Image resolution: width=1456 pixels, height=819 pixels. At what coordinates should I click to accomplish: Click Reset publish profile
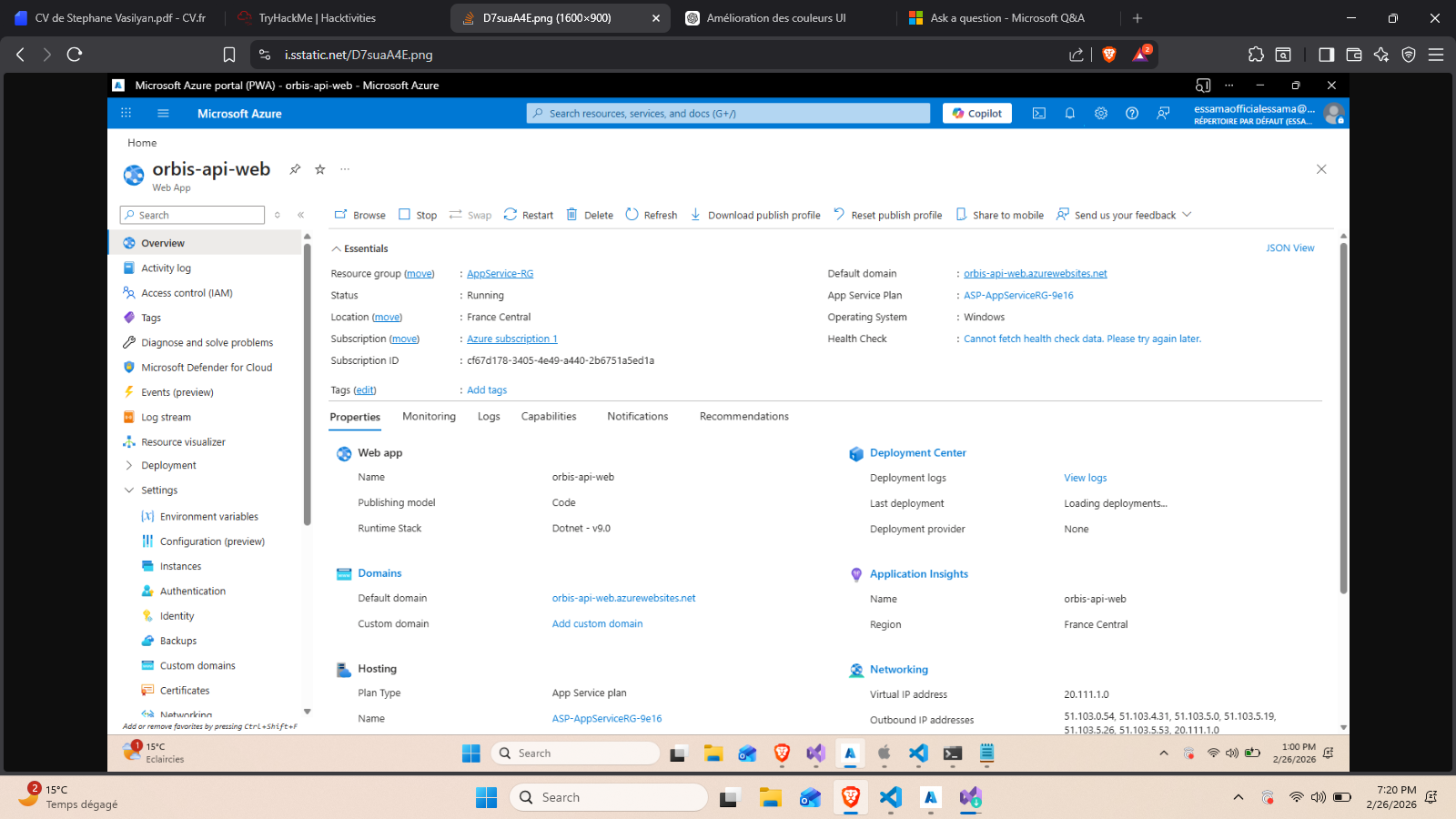click(888, 215)
